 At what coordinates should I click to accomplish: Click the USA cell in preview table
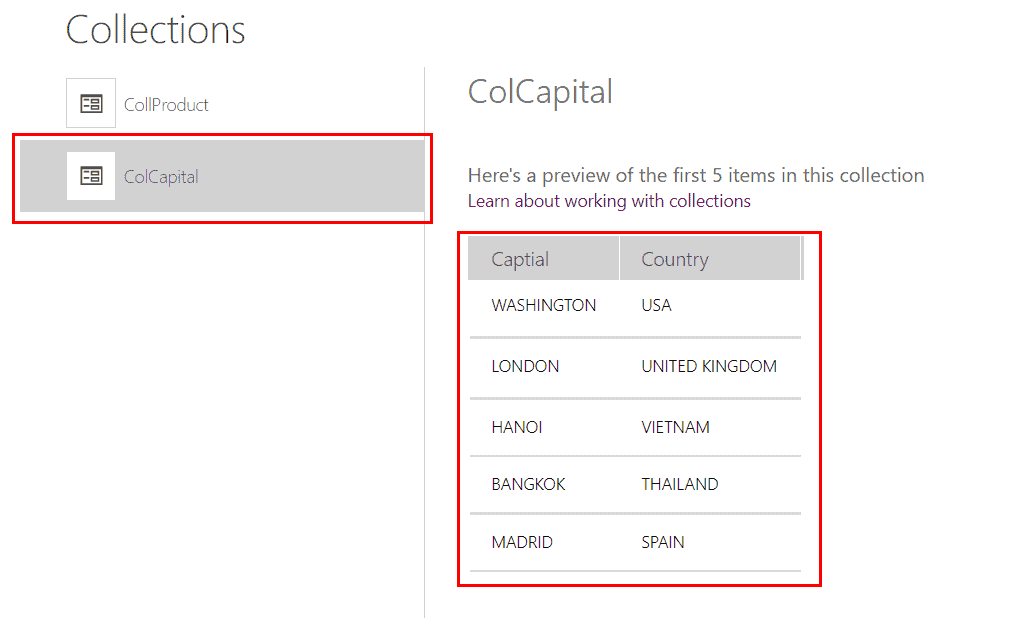656,305
